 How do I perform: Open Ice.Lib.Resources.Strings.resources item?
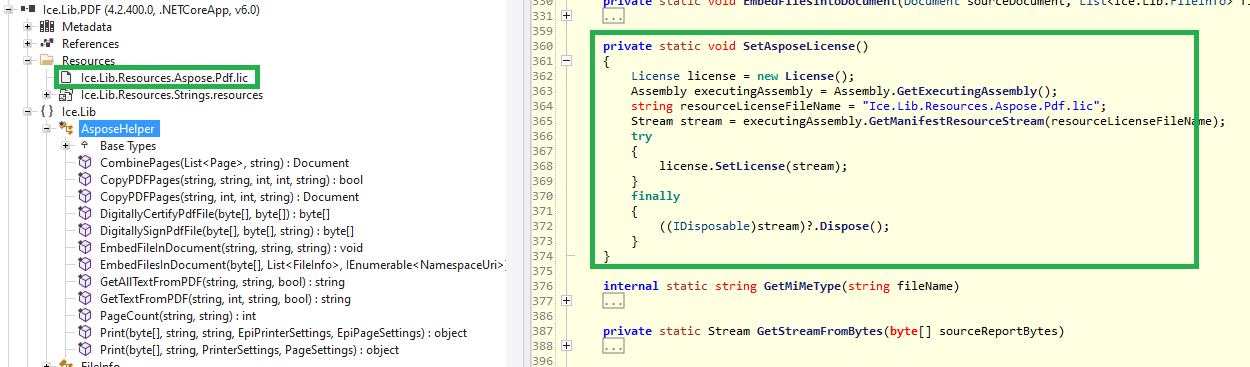click(172, 95)
